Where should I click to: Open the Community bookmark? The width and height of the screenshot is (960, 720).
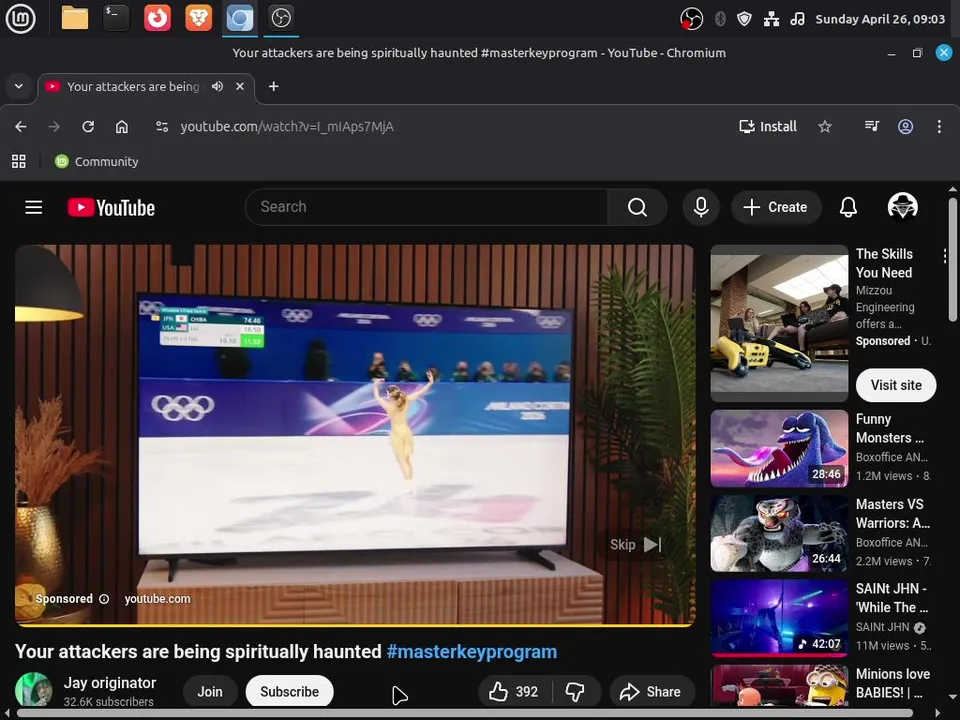pyautogui.click(x=97, y=162)
